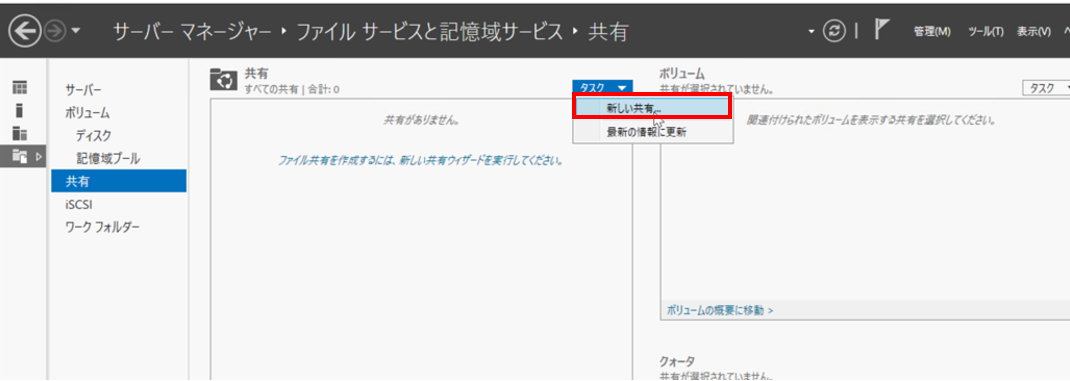1070x381 pixels.
Task: Choose 新しい共有... from the task menu
Action: (652, 108)
